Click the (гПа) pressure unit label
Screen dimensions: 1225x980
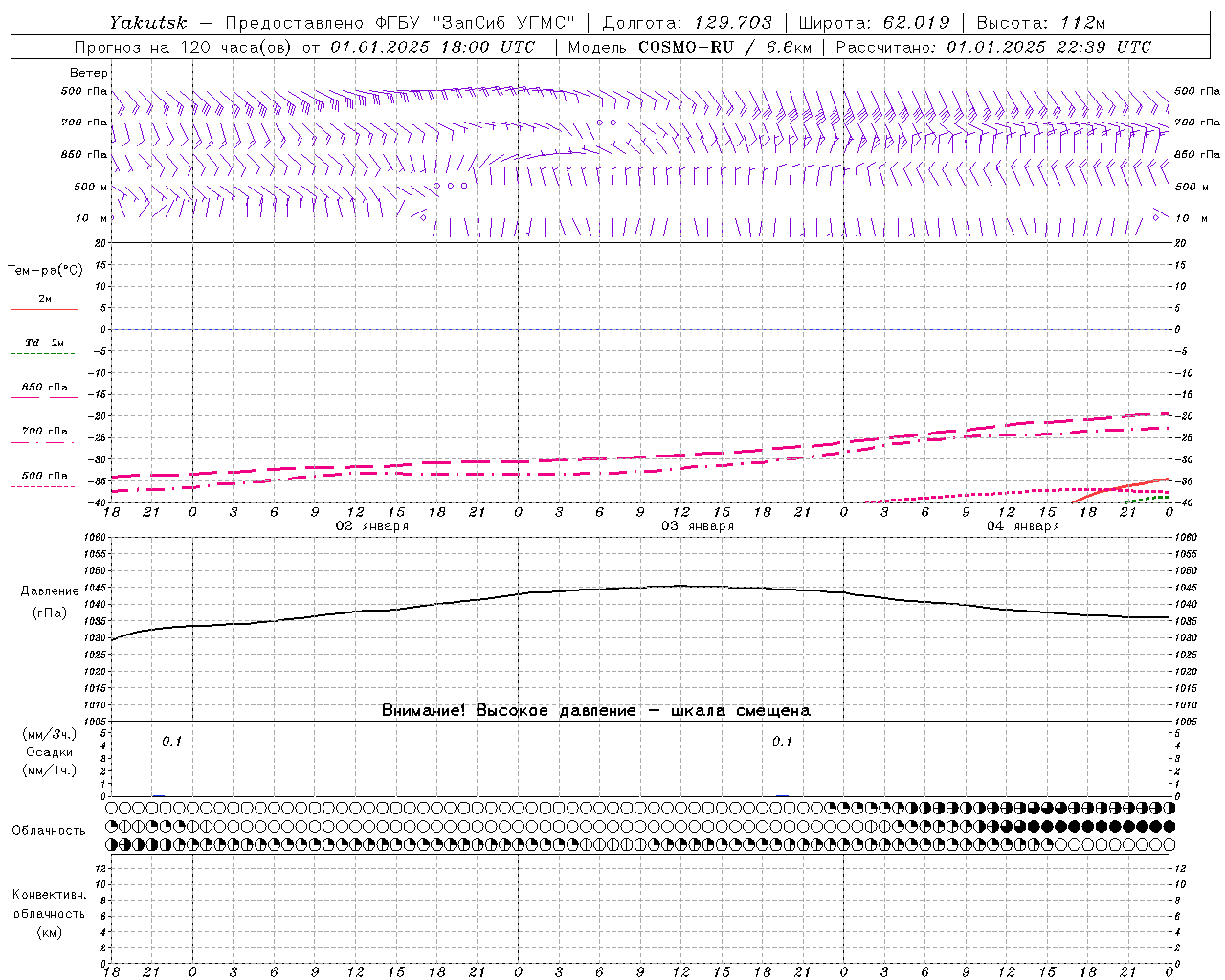click(50, 613)
